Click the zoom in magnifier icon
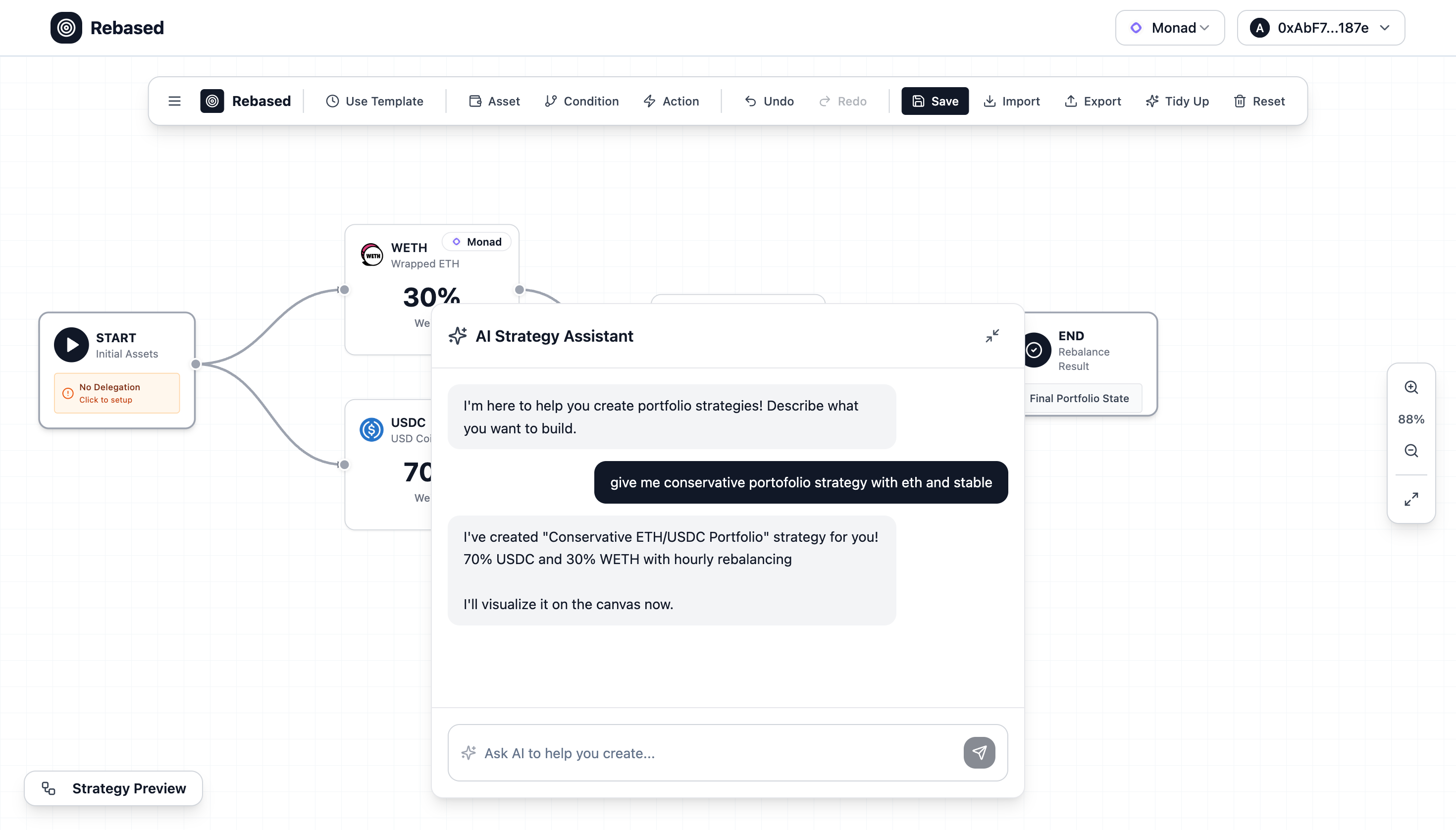 click(1411, 387)
